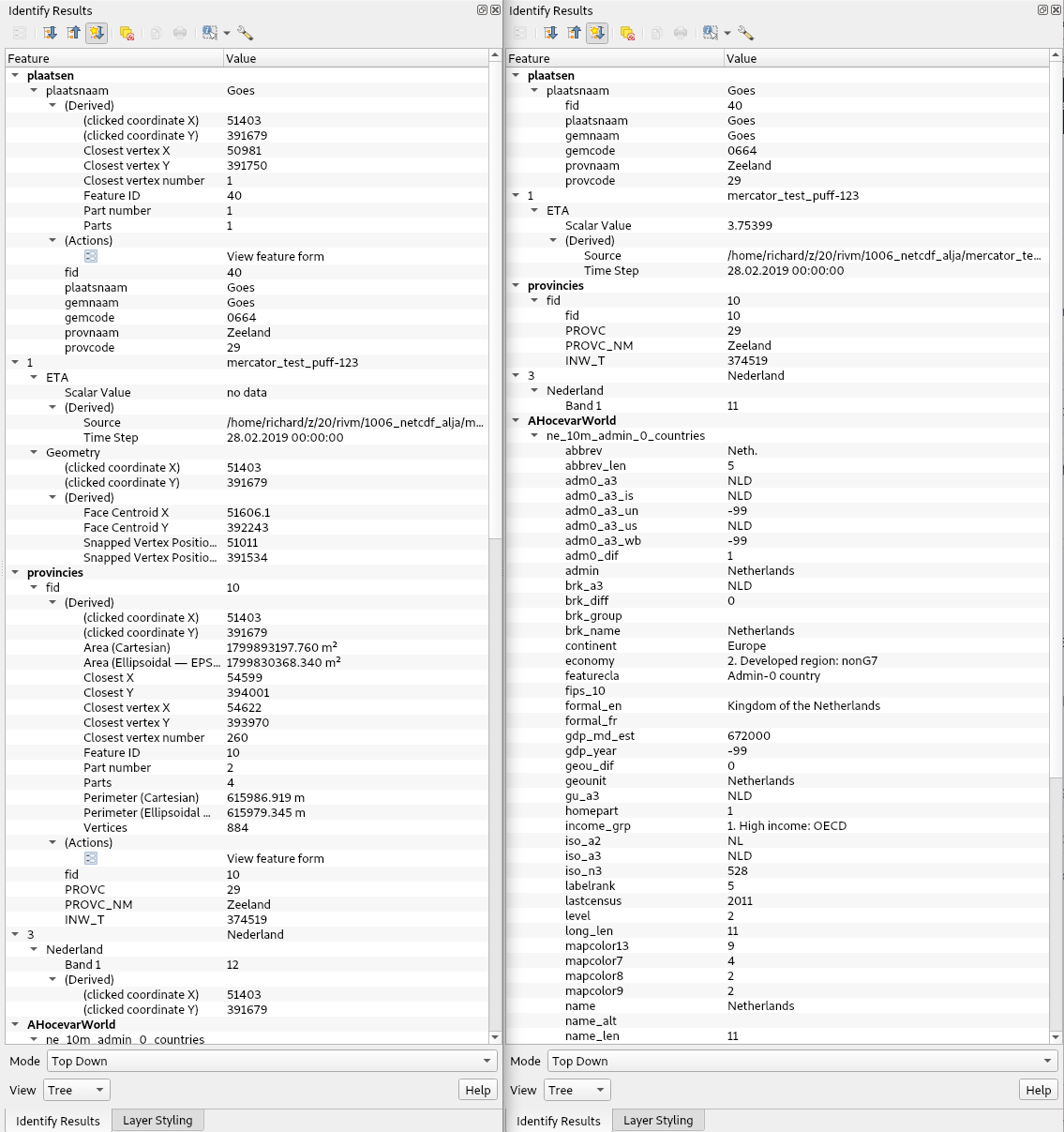Click Expand Tree icon in right panel
This screenshot has width=1064, height=1132.
(550, 33)
